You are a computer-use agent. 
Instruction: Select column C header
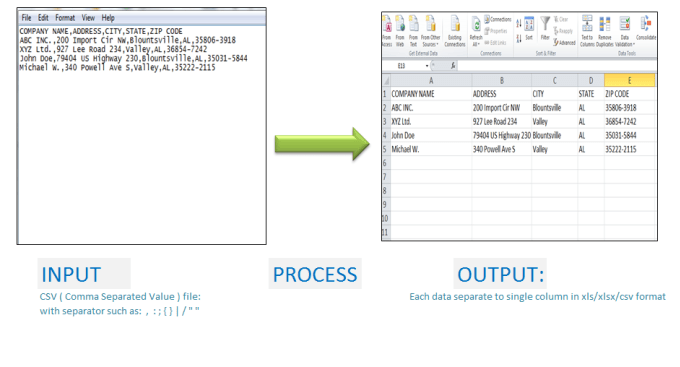[554, 81]
